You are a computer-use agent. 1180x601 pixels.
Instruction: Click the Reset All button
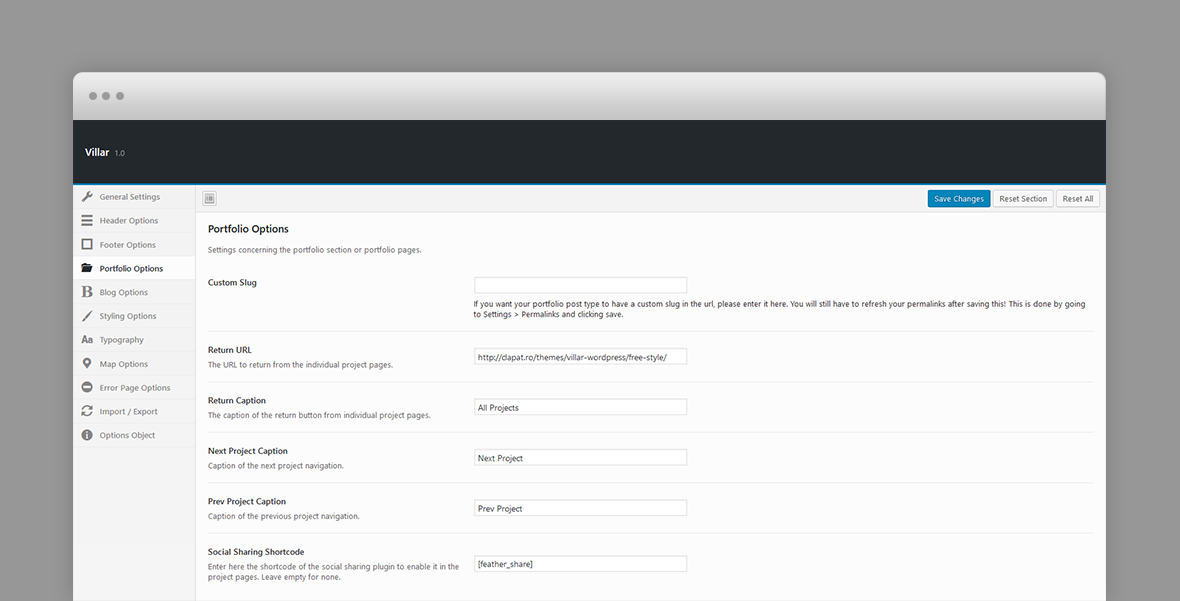tap(1078, 199)
